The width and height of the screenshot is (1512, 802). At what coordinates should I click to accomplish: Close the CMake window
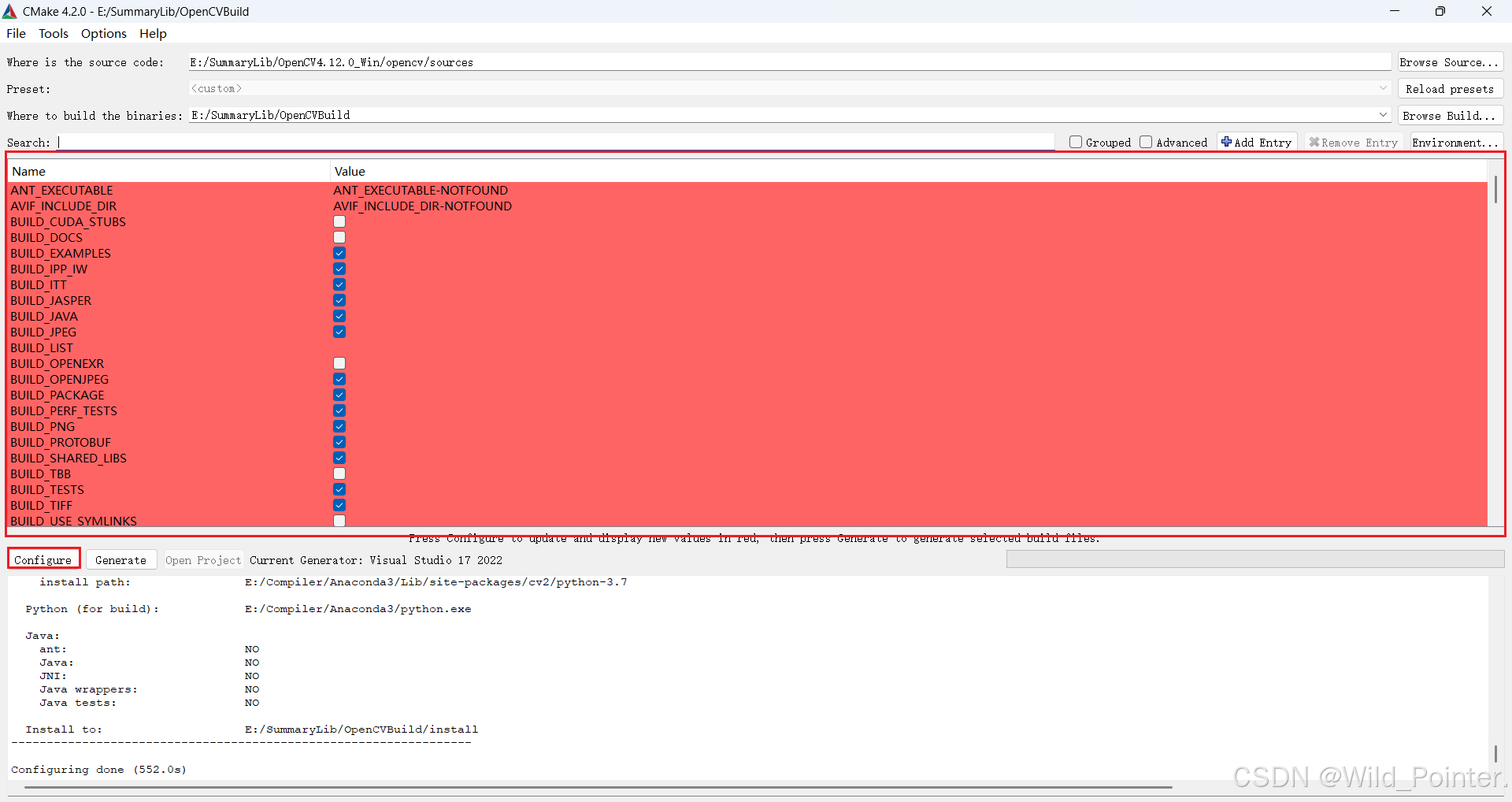coord(1487,11)
